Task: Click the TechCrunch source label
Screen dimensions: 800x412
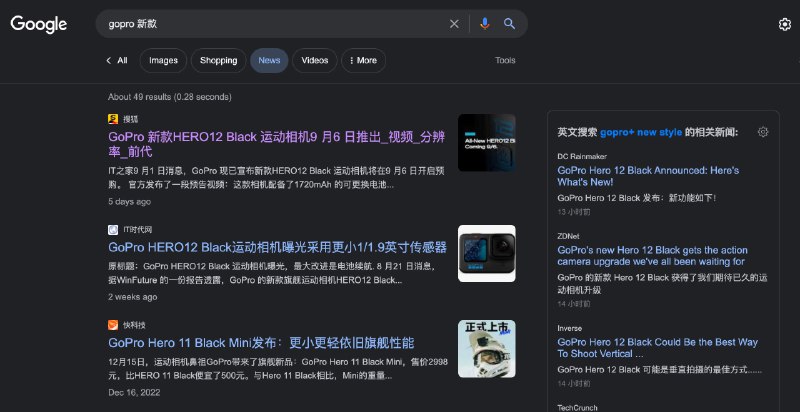Action: click(x=577, y=408)
